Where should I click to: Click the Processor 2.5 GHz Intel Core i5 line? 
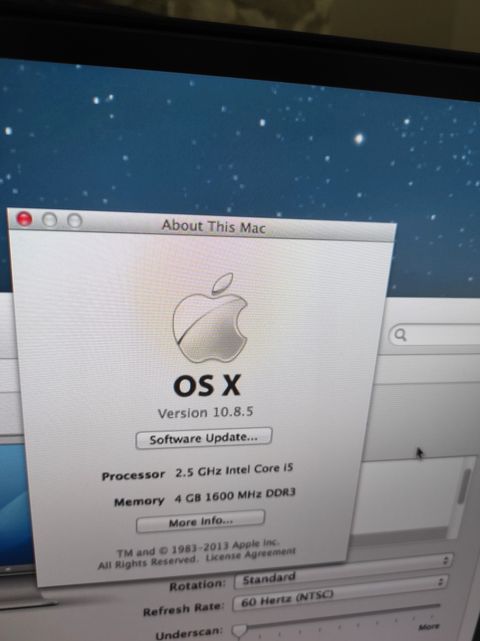pos(197,472)
